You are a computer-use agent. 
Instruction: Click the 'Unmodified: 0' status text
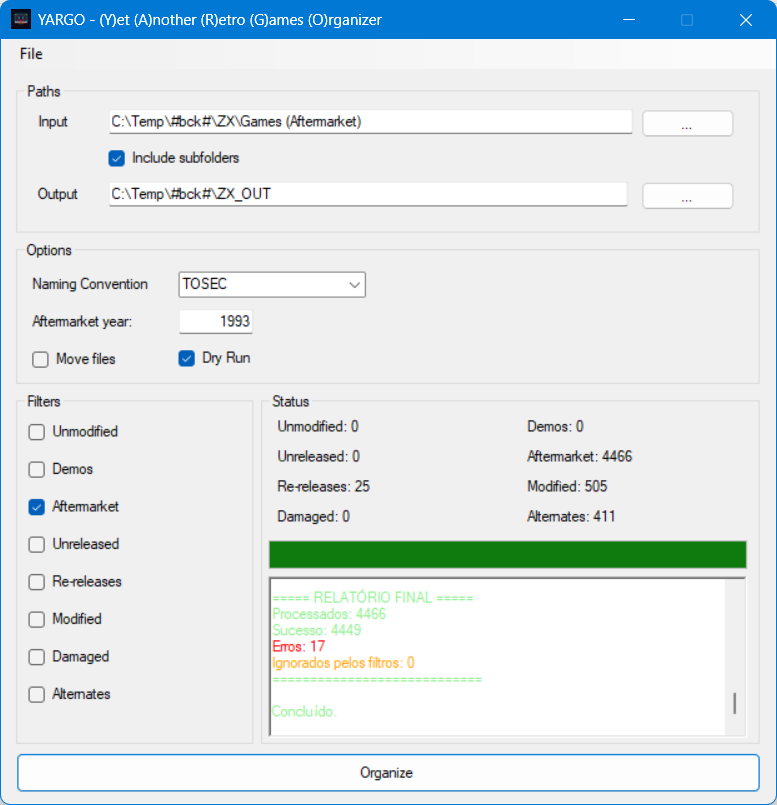pyautogui.click(x=318, y=427)
